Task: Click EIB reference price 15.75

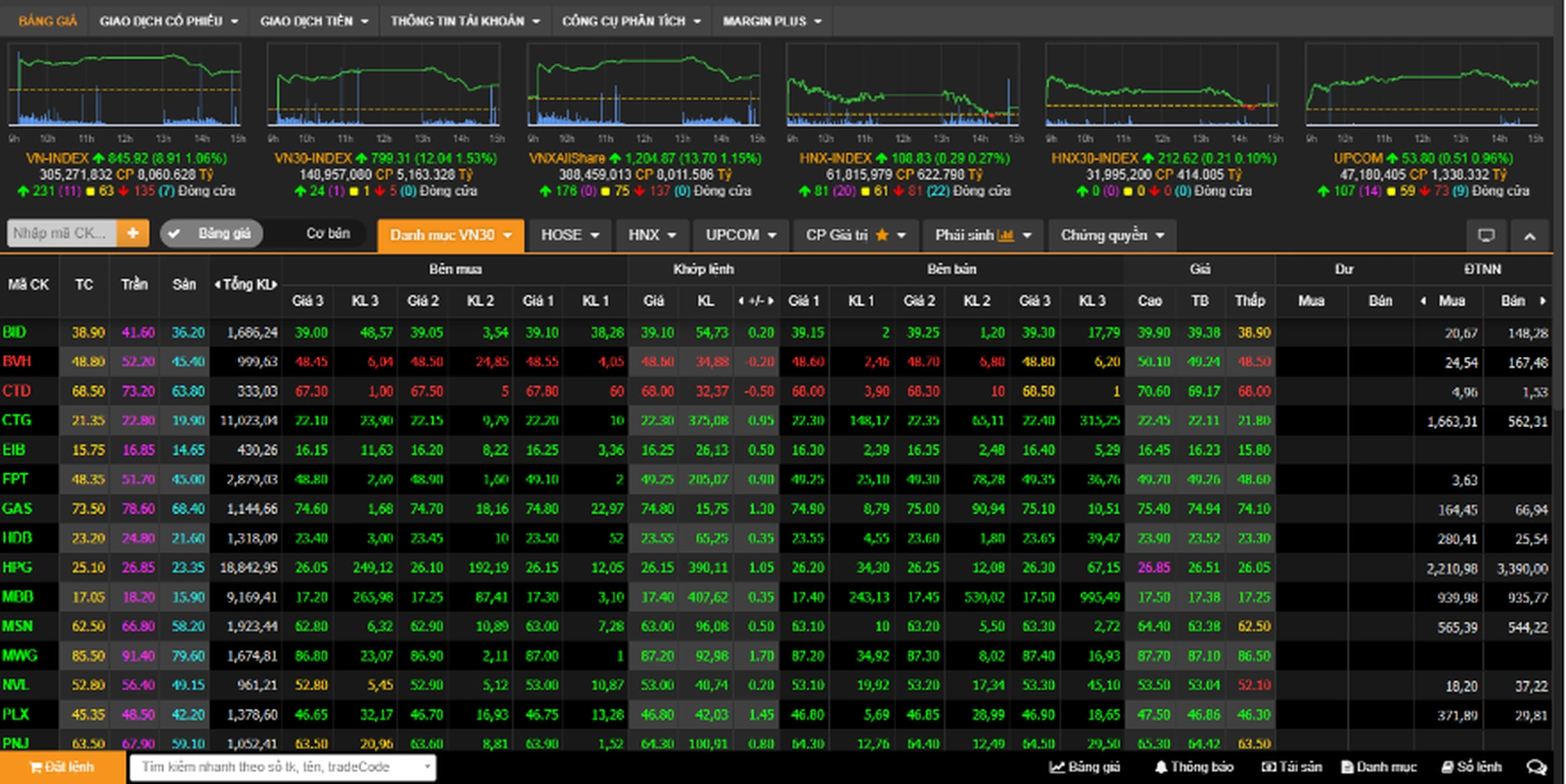Action: click(x=89, y=450)
